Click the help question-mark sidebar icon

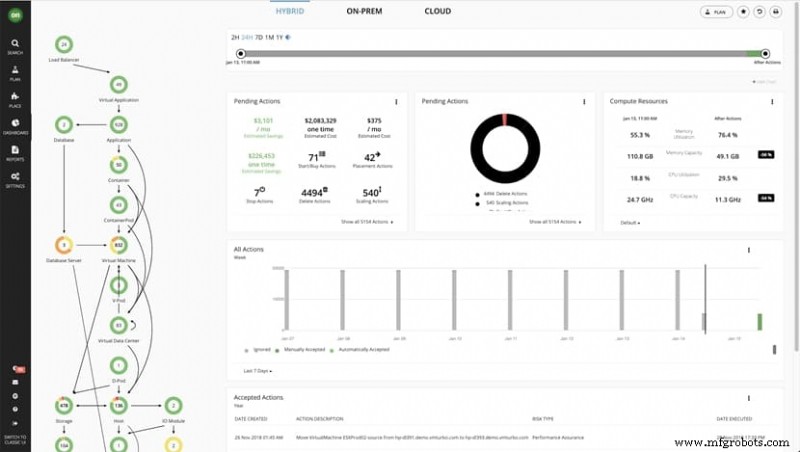15,409
